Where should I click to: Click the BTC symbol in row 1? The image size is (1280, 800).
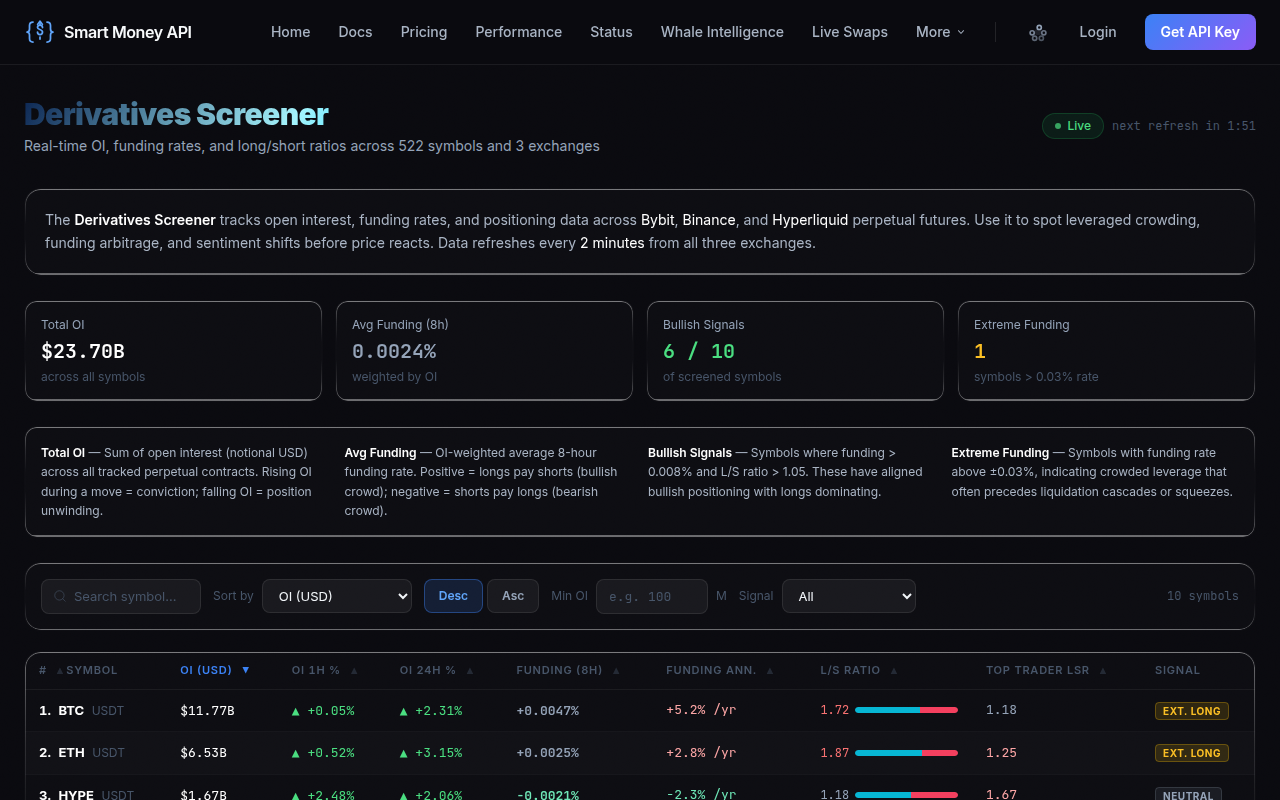click(x=71, y=710)
